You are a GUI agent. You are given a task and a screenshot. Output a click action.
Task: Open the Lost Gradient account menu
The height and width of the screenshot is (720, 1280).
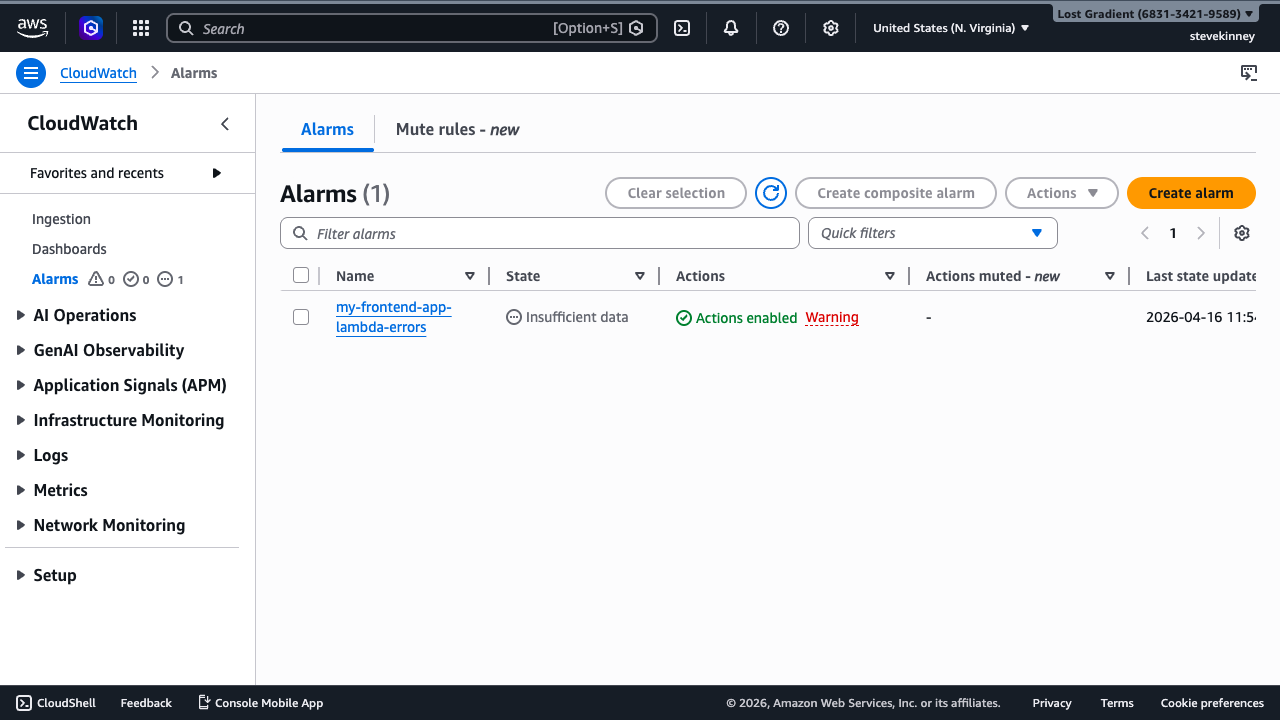1155,14
